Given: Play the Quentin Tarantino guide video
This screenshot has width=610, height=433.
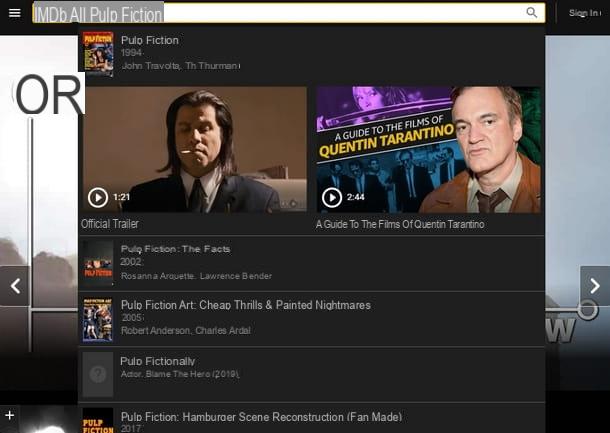Looking at the screenshot, I should [332, 197].
